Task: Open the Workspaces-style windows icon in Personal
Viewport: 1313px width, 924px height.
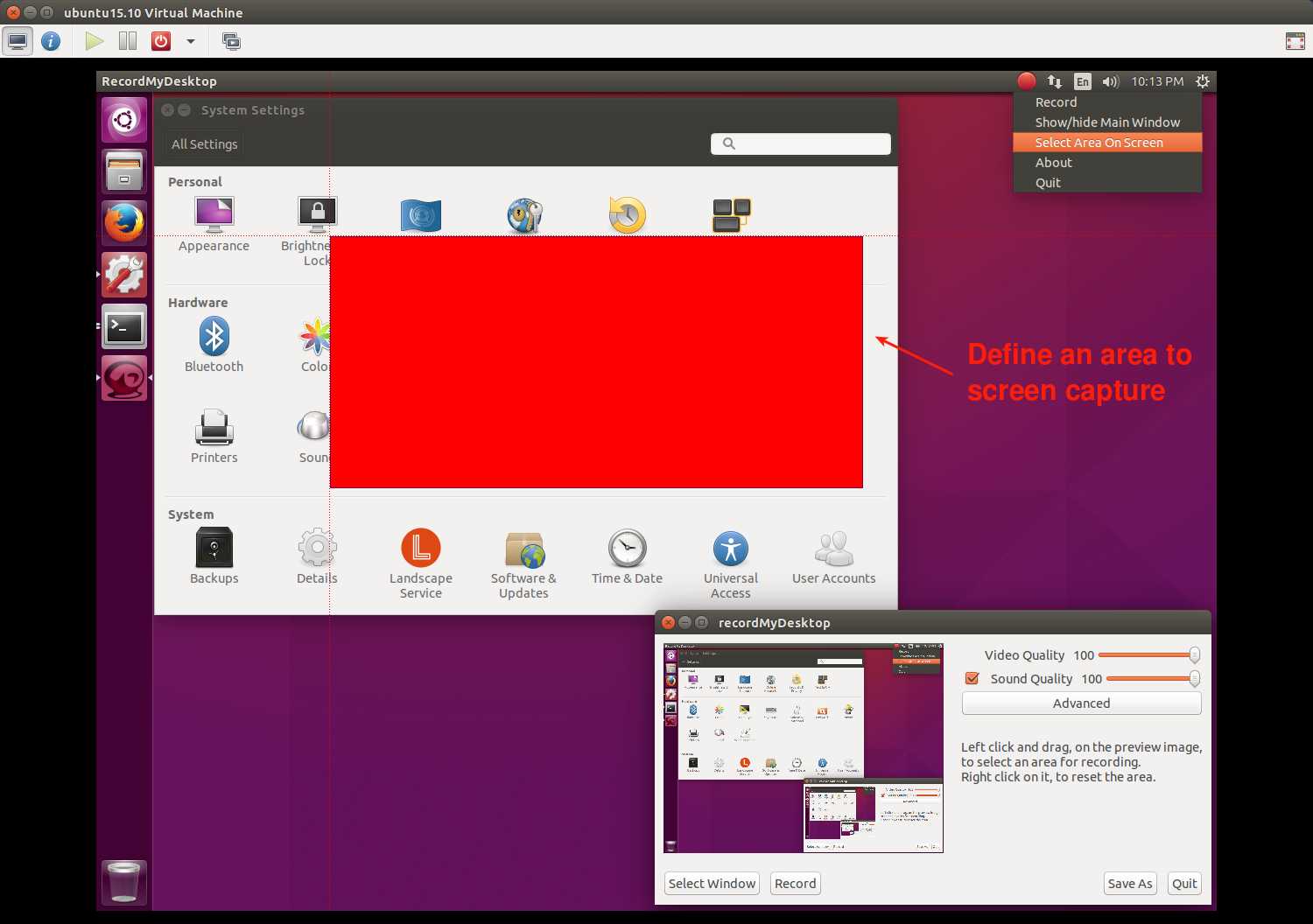Action: 731,215
